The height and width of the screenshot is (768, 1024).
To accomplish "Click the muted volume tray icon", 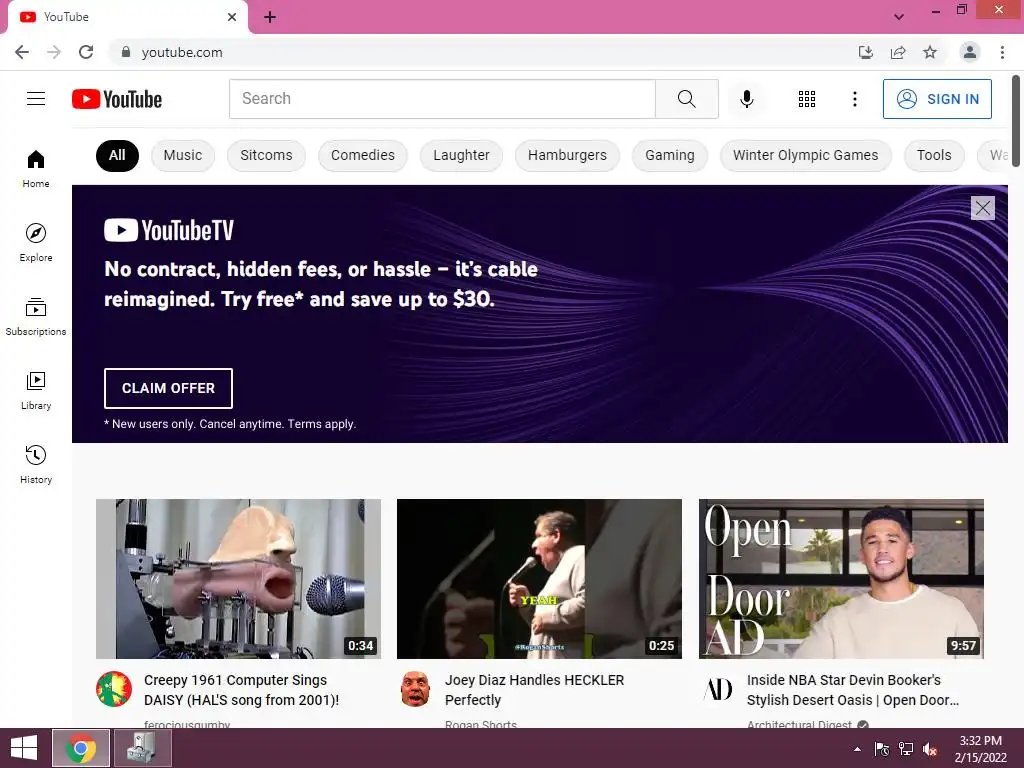I will pos(930,749).
